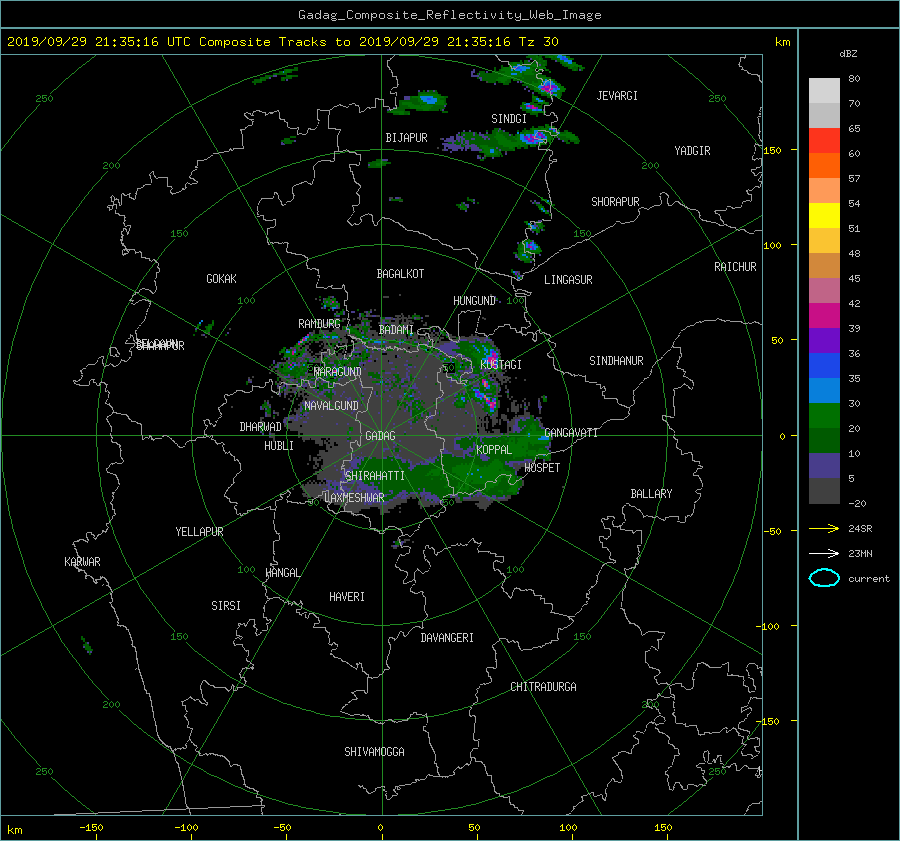Click the red 60 dBZ color swatch
900x841 pixels.
pyautogui.click(x=824, y=141)
